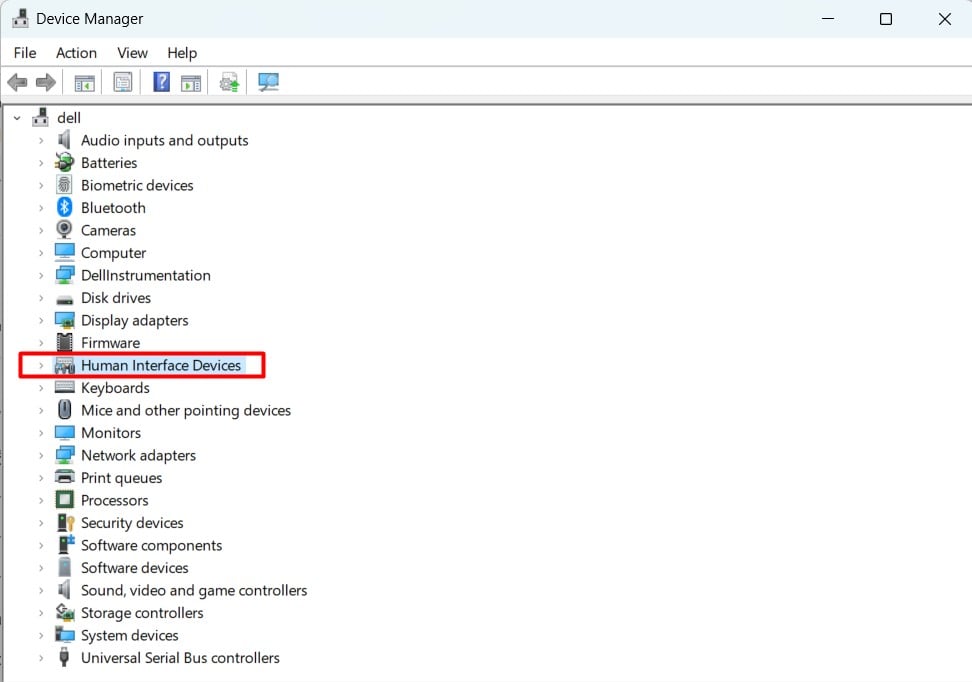Open the View menu
Viewport: 972px width, 682px height.
(x=133, y=53)
